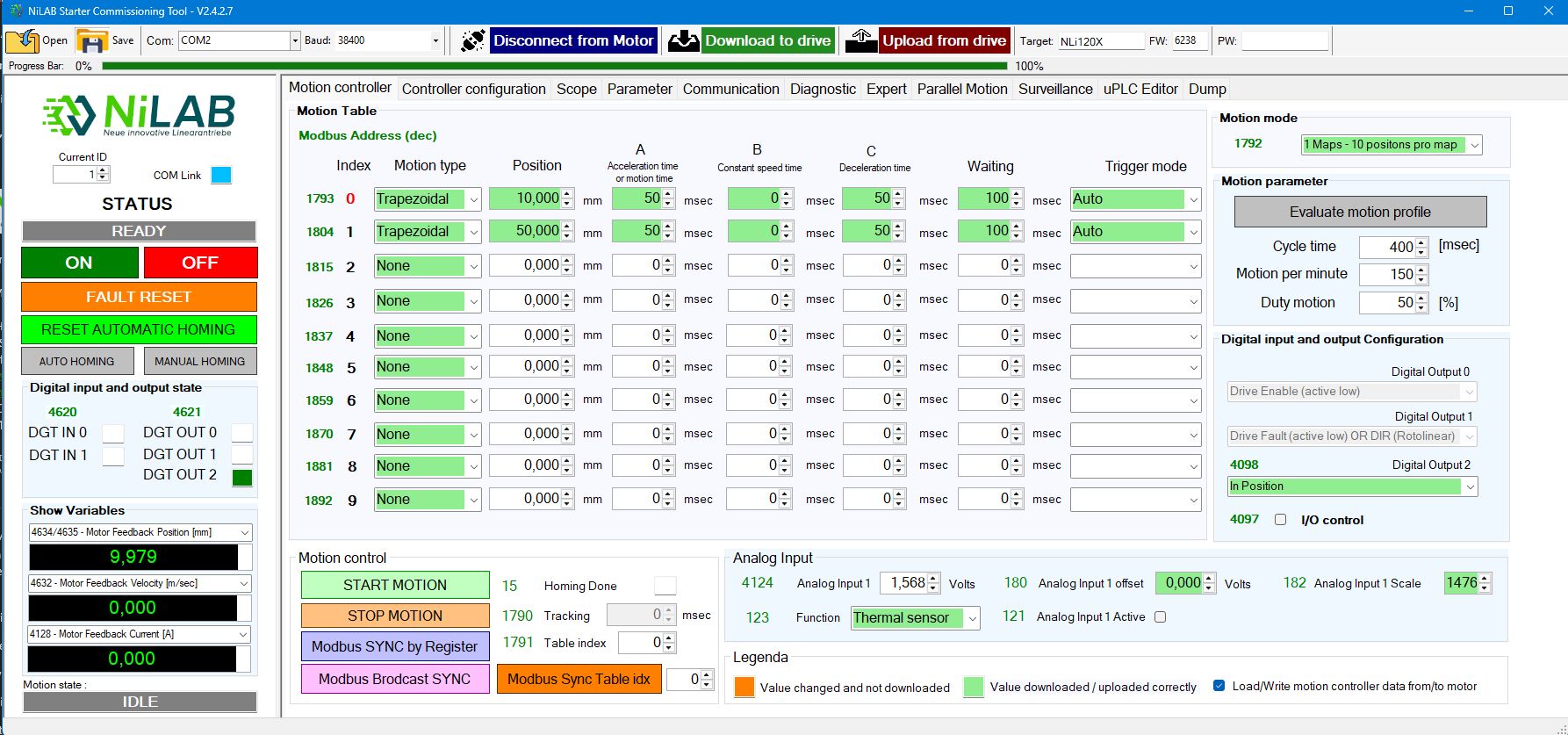The height and width of the screenshot is (735, 1568).
Task: Tick the Analog Input 1 Active checkbox
Action: pyautogui.click(x=1160, y=617)
